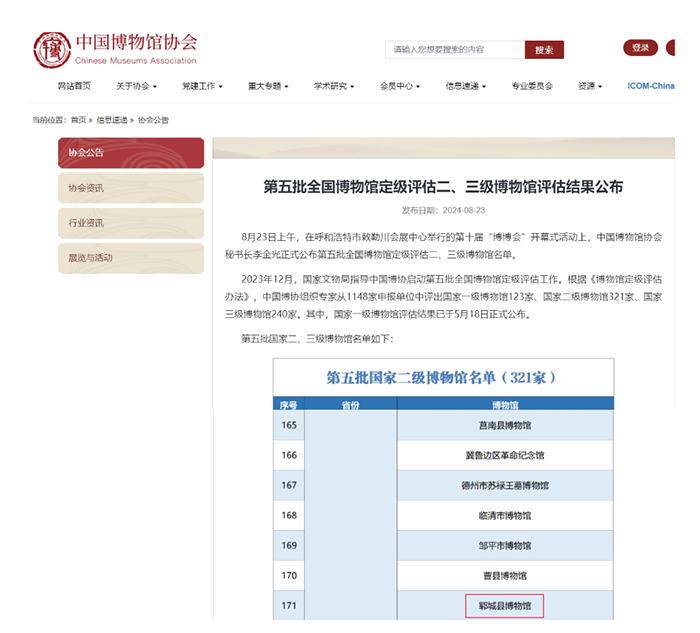Open the 学术研究 menu

334,86
